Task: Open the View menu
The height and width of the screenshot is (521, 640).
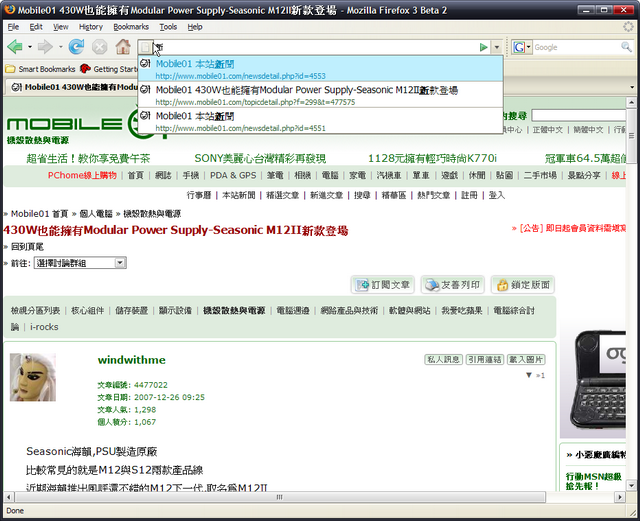Action: [x=60, y=27]
